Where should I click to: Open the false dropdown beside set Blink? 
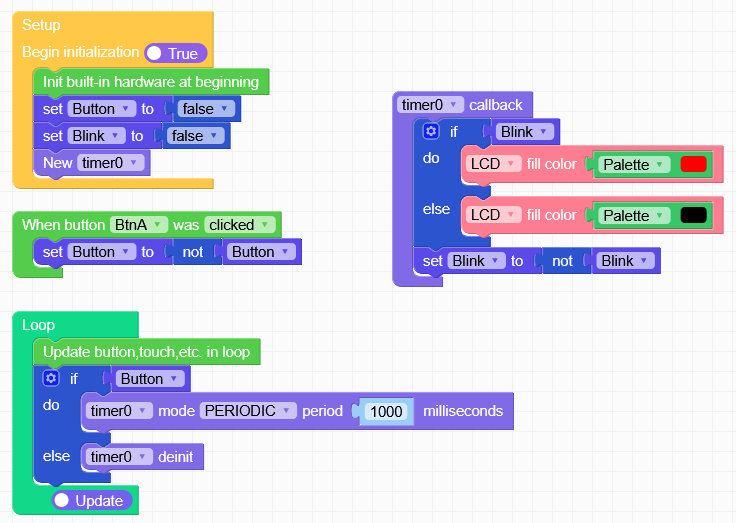tap(195, 136)
